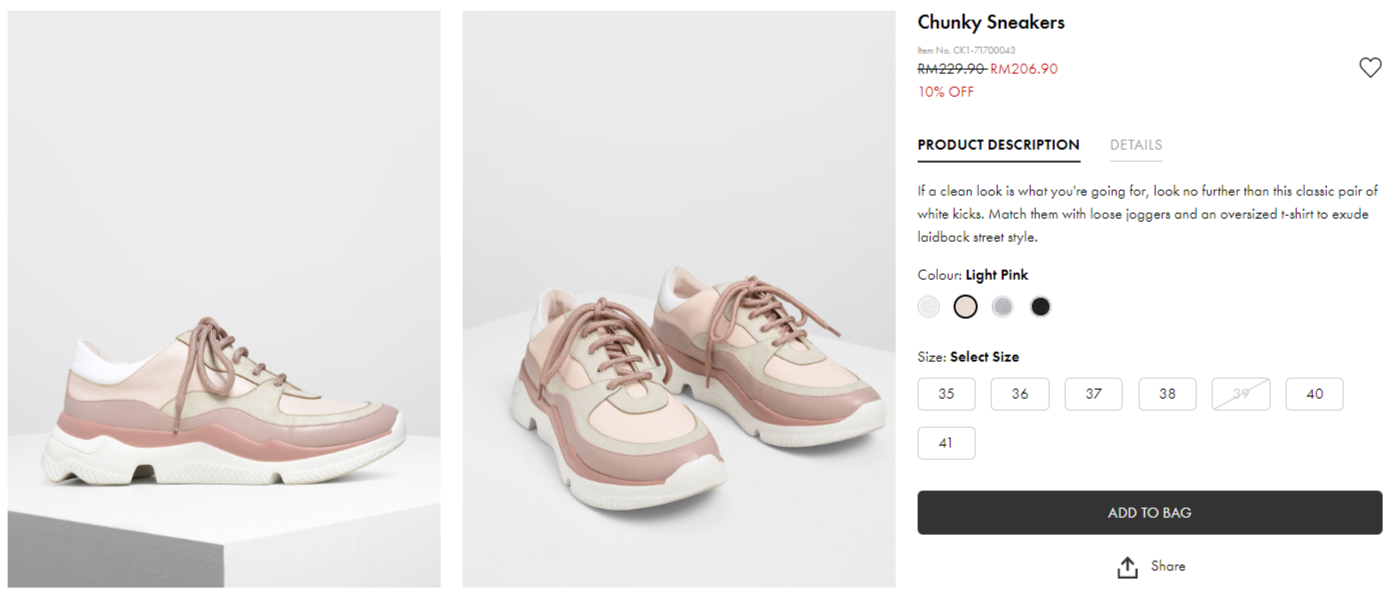Choose the white colour swatch
1391x600 pixels.
click(x=929, y=307)
